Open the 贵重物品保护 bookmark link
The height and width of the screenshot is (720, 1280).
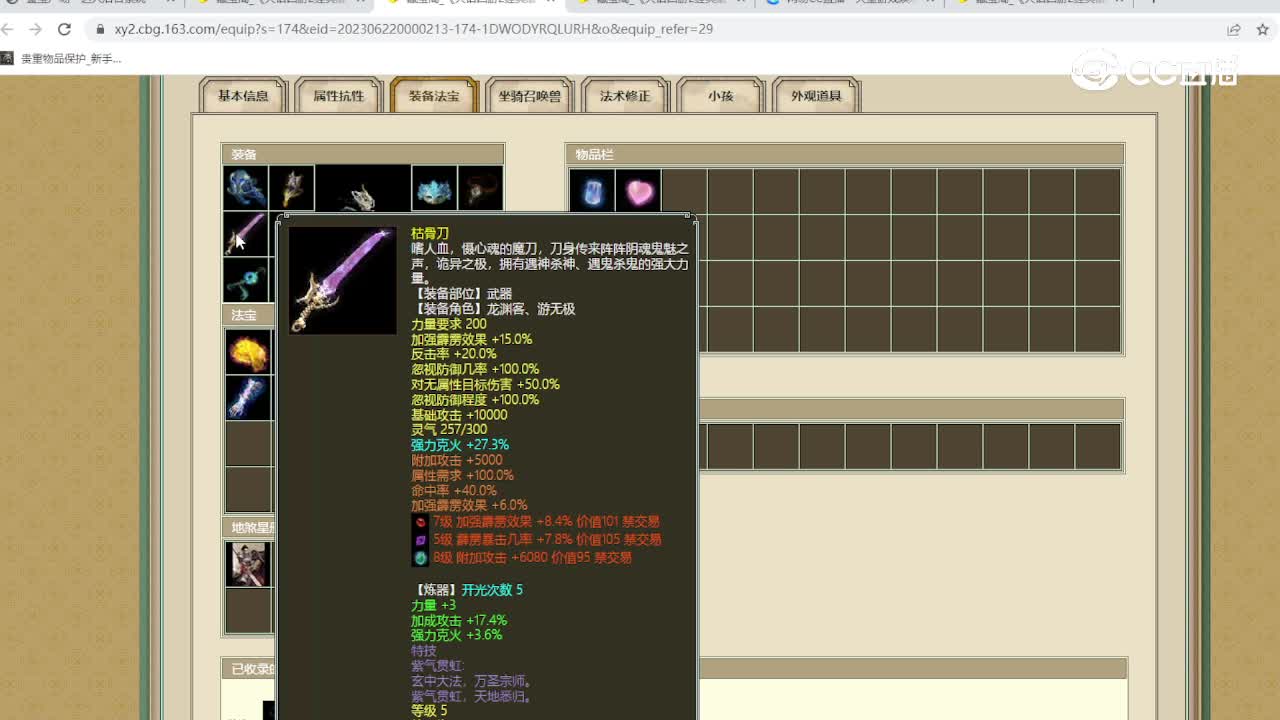[61, 59]
